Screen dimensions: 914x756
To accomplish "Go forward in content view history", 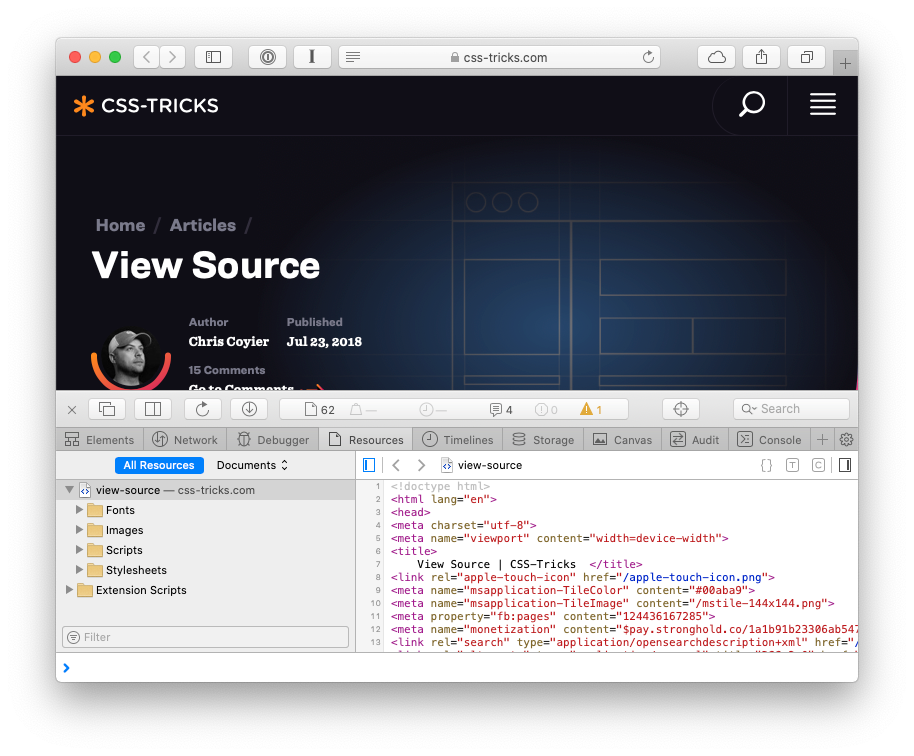I will click(421, 465).
